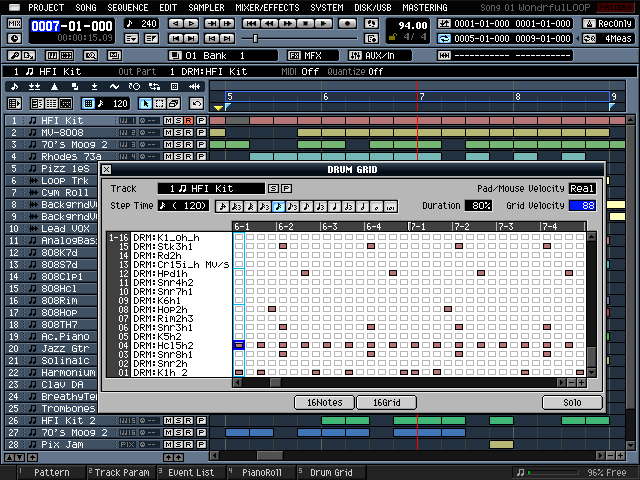The height and width of the screenshot is (480, 640).
Task: Select the first step time note button
Action: click(222, 206)
